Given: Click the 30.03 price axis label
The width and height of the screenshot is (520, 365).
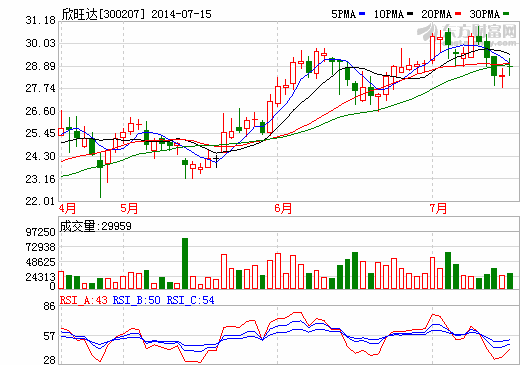Looking at the screenshot, I should click(40, 43).
